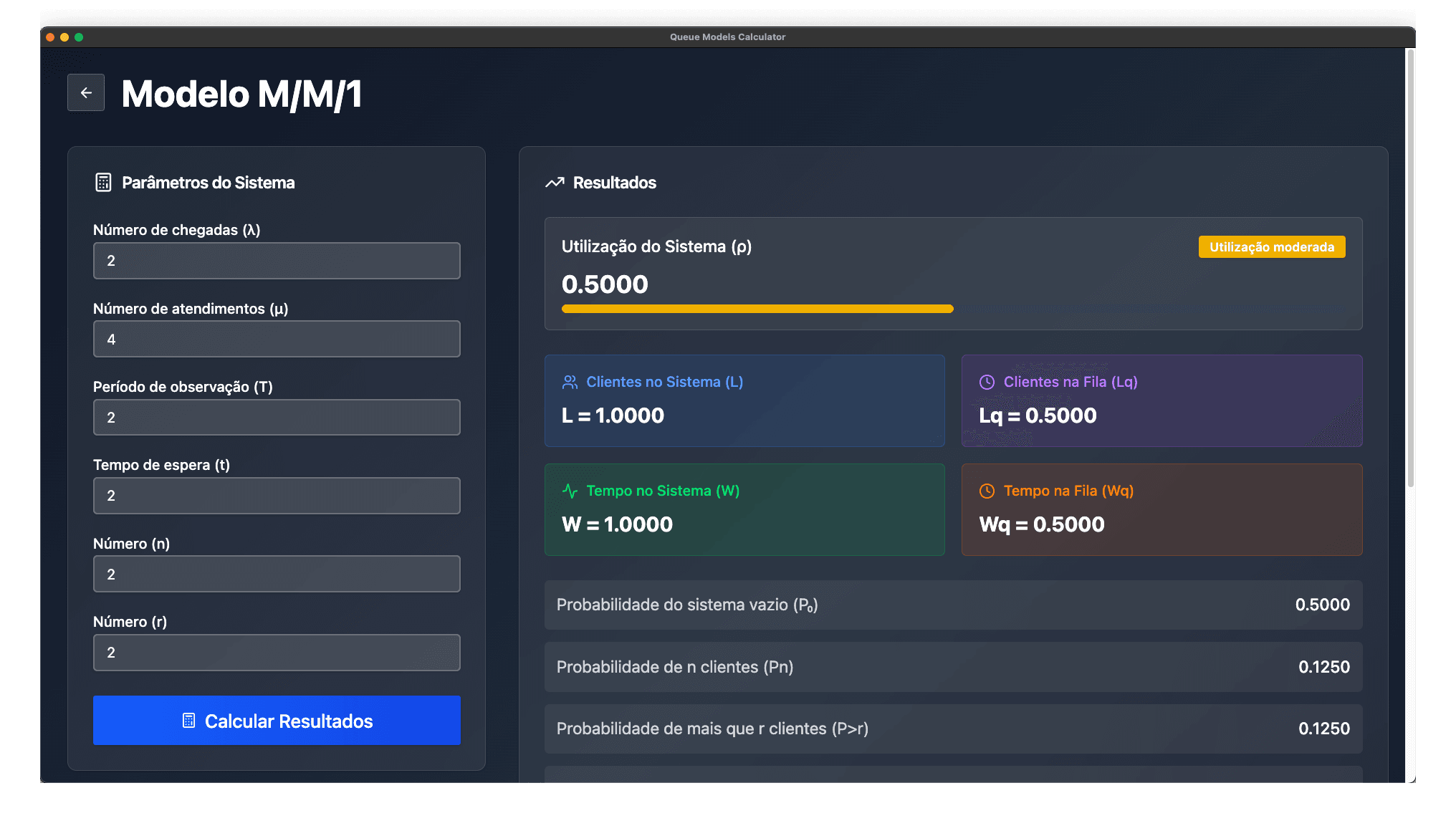This screenshot has width=1456, height=836.
Task: Click the Probabilidade de mais que r clientes row
Action: [953, 729]
